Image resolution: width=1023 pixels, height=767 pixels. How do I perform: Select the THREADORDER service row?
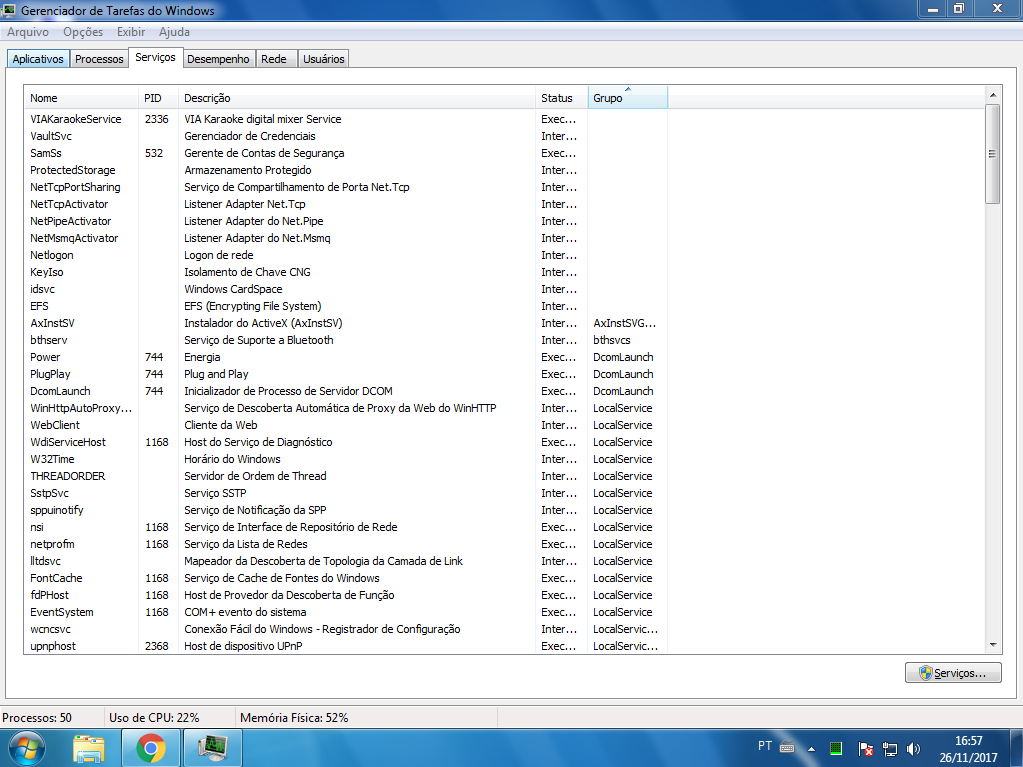(x=346, y=475)
